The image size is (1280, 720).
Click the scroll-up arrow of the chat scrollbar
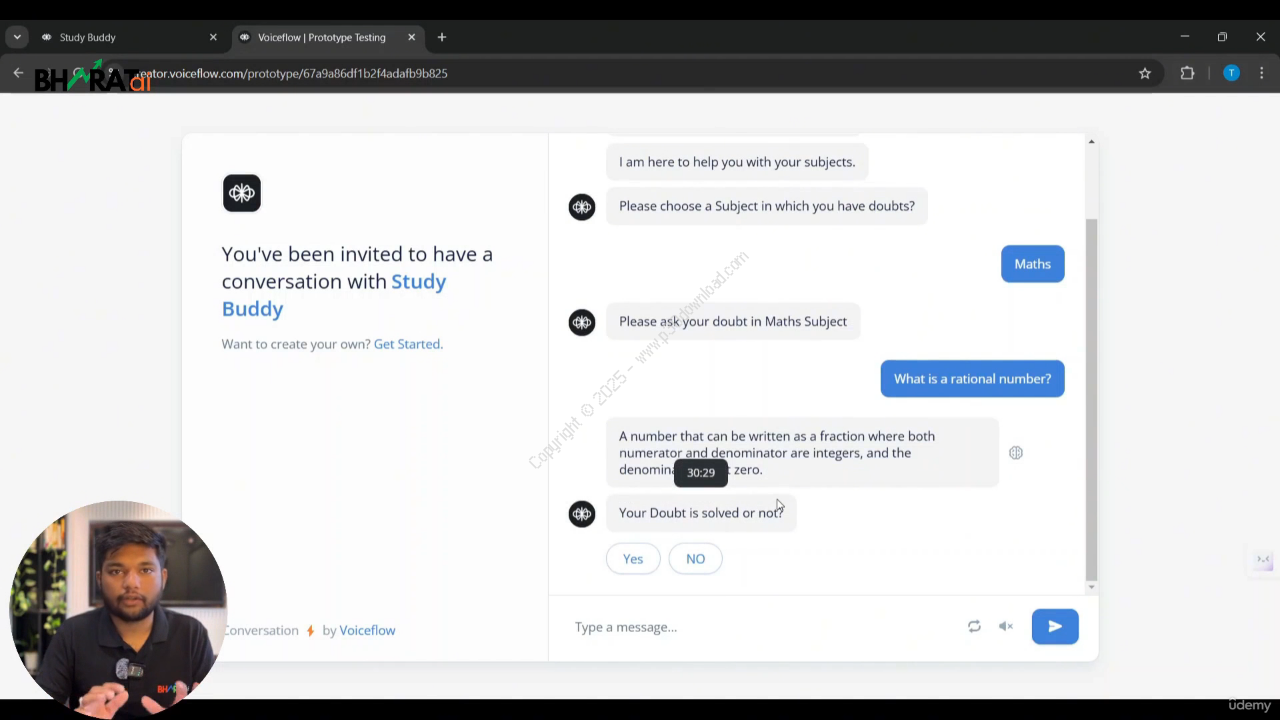[1091, 142]
